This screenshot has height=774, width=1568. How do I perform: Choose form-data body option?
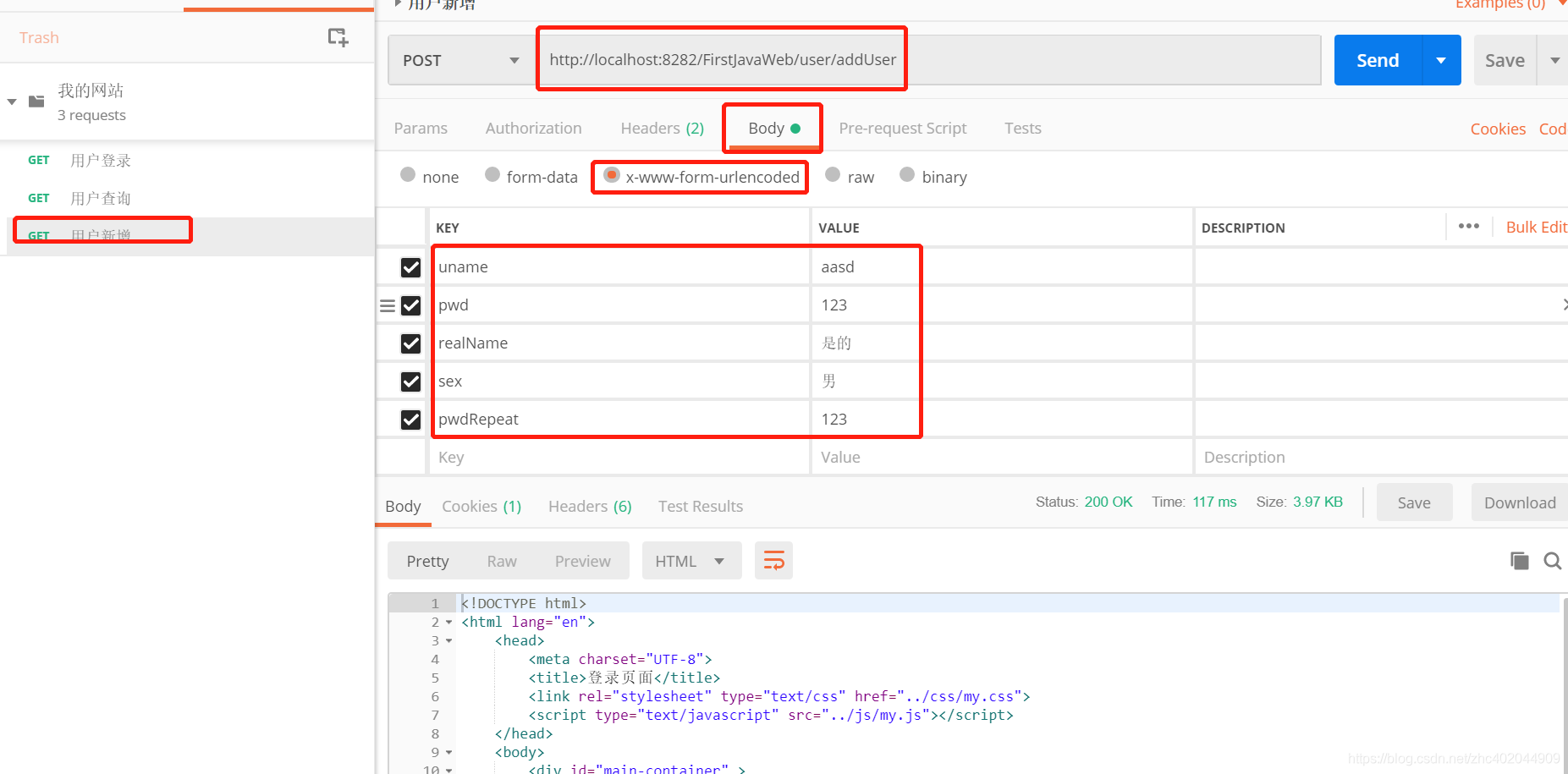coord(492,175)
